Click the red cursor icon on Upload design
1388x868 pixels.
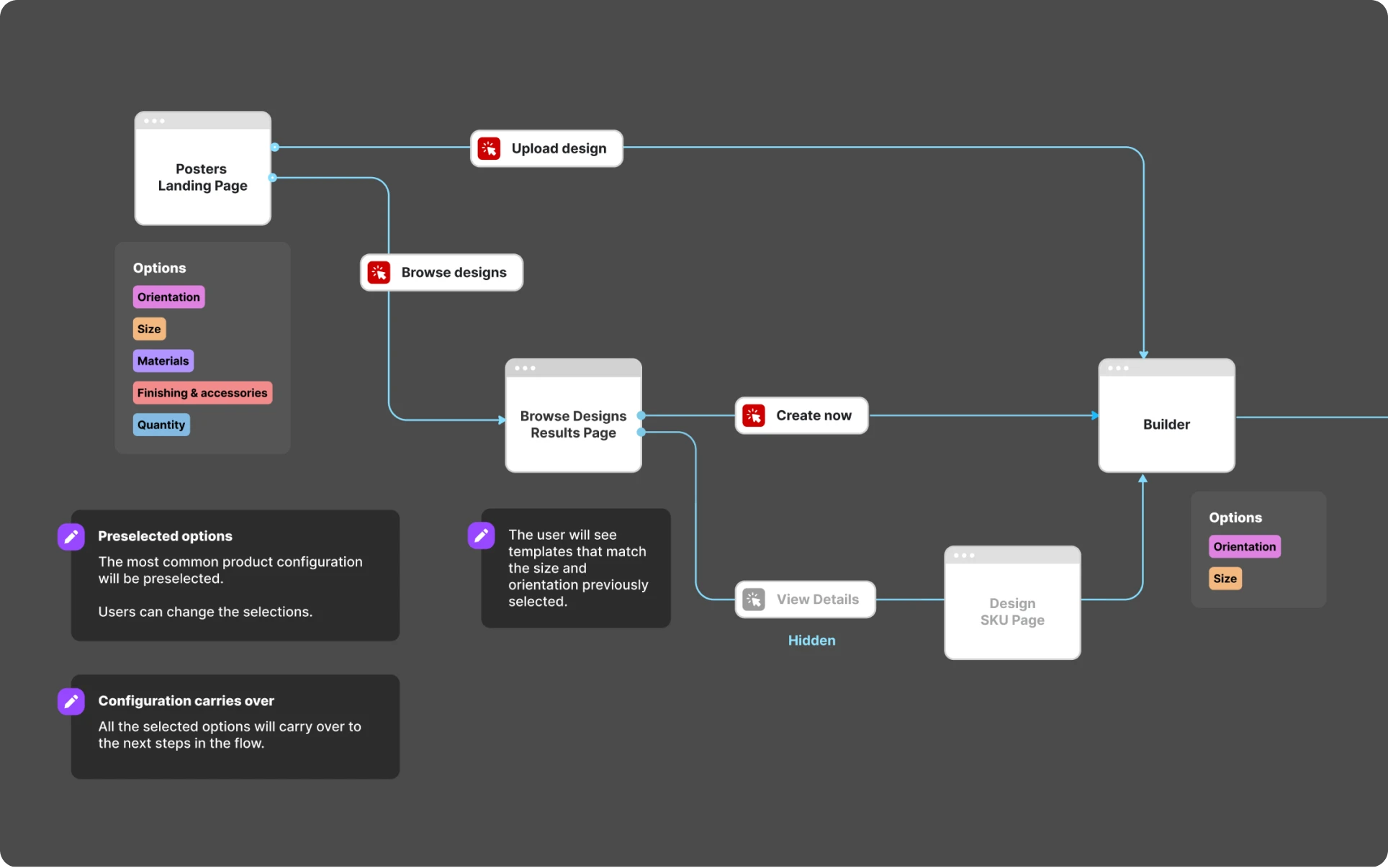coord(489,148)
